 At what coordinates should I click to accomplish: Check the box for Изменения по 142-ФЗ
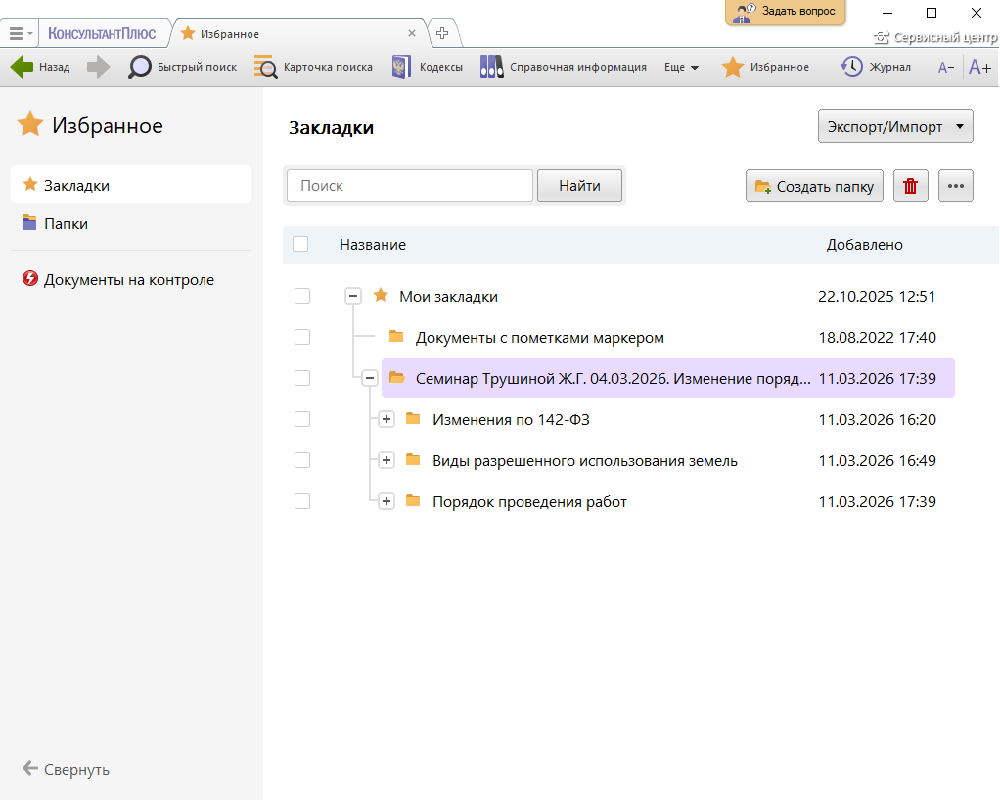pyautogui.click(x=302, y=419)
